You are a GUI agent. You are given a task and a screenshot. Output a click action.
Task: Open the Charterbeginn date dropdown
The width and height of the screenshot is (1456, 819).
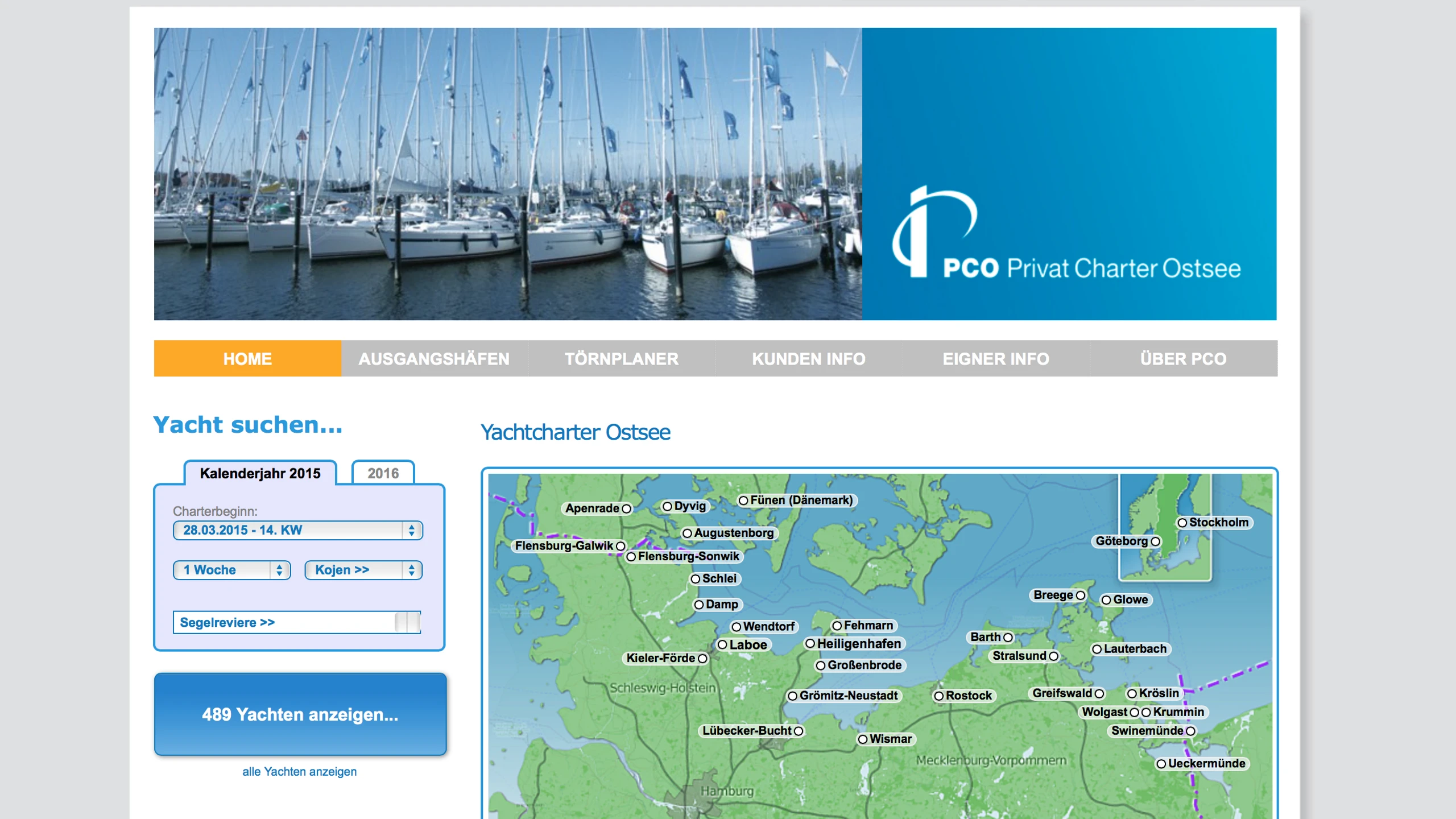297,530
